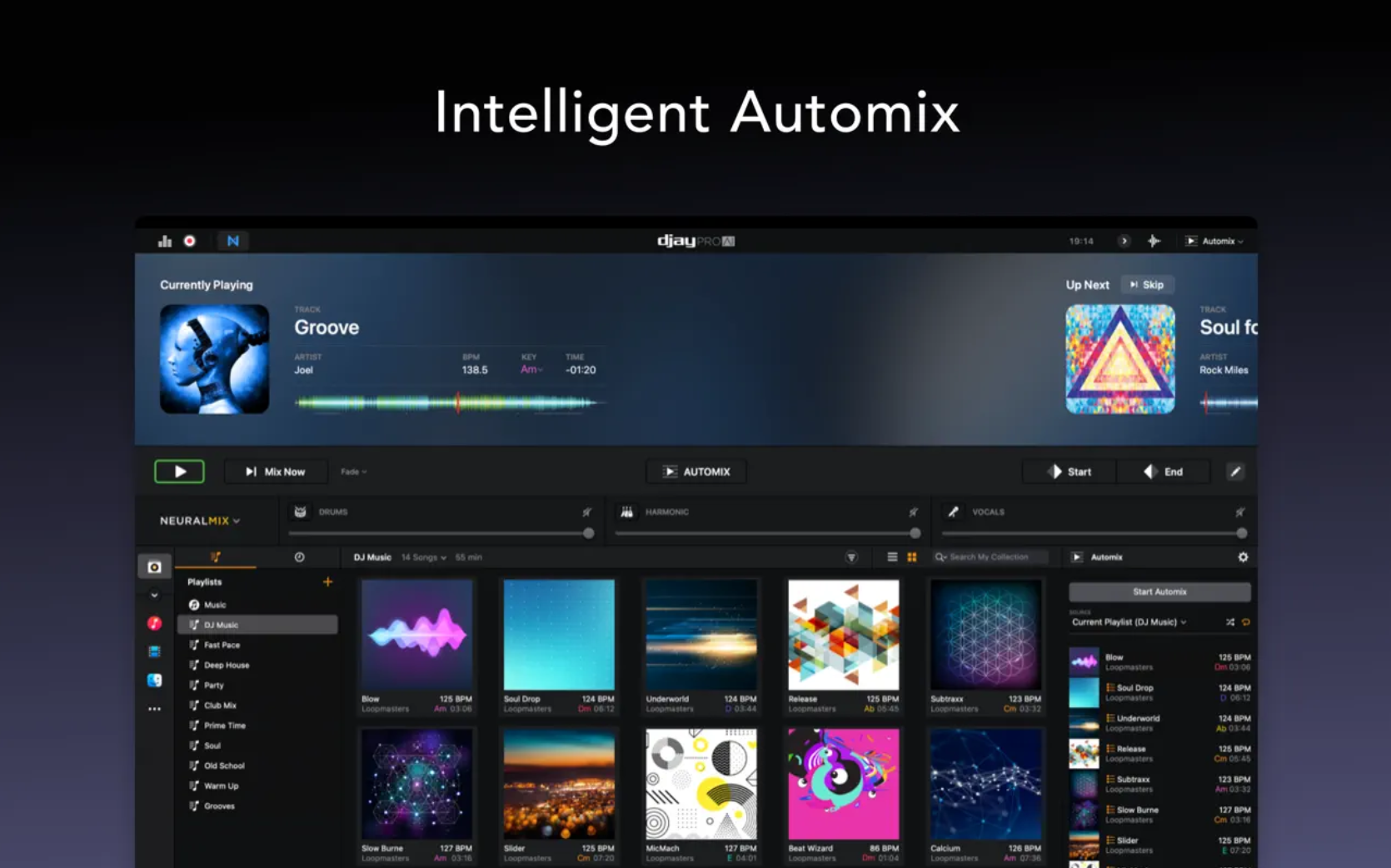Screen dimensions: 1391x868
Task: Expand the library sources chevron
Action: (154, 595)
